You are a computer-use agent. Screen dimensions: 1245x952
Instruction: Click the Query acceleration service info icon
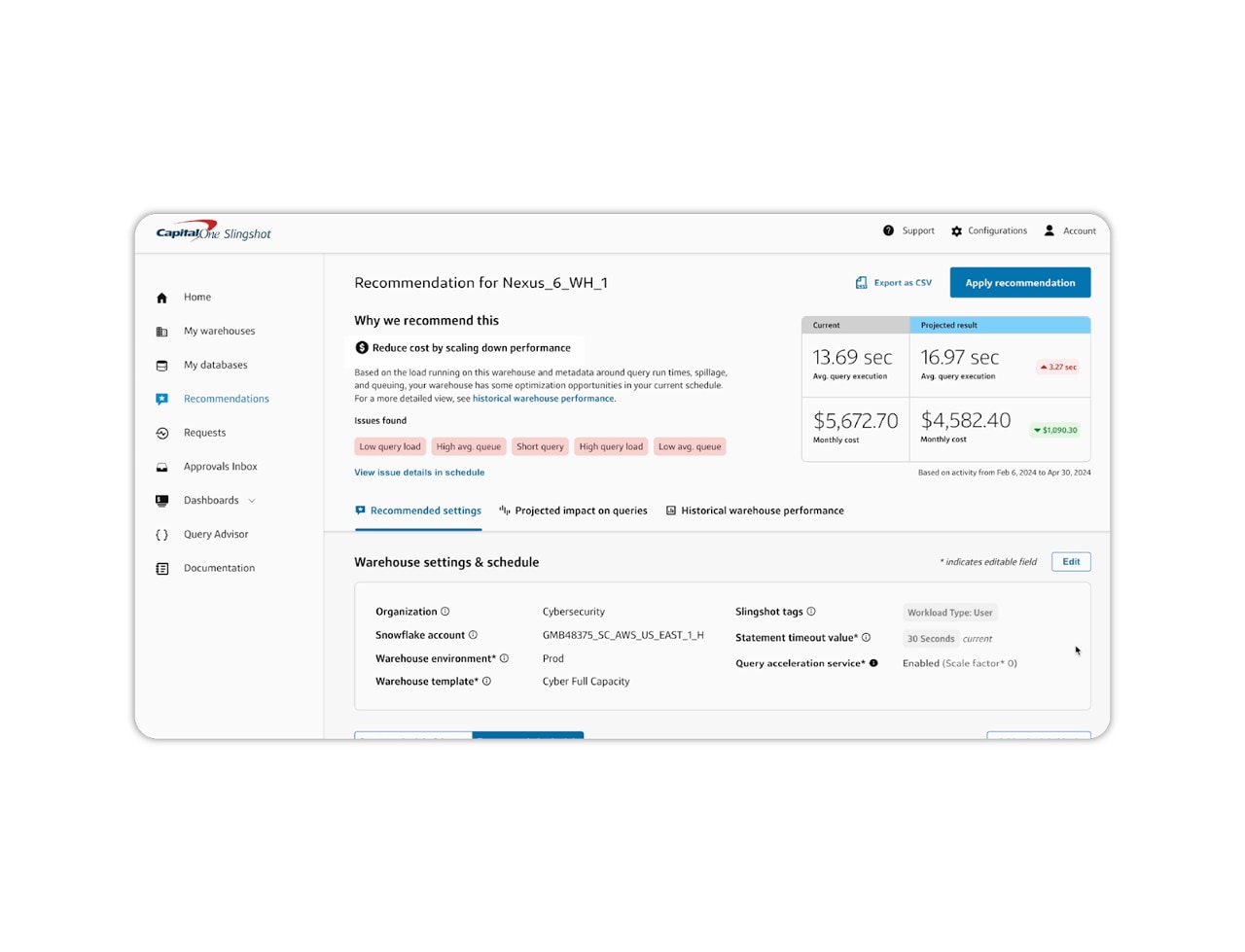[871, 663]
